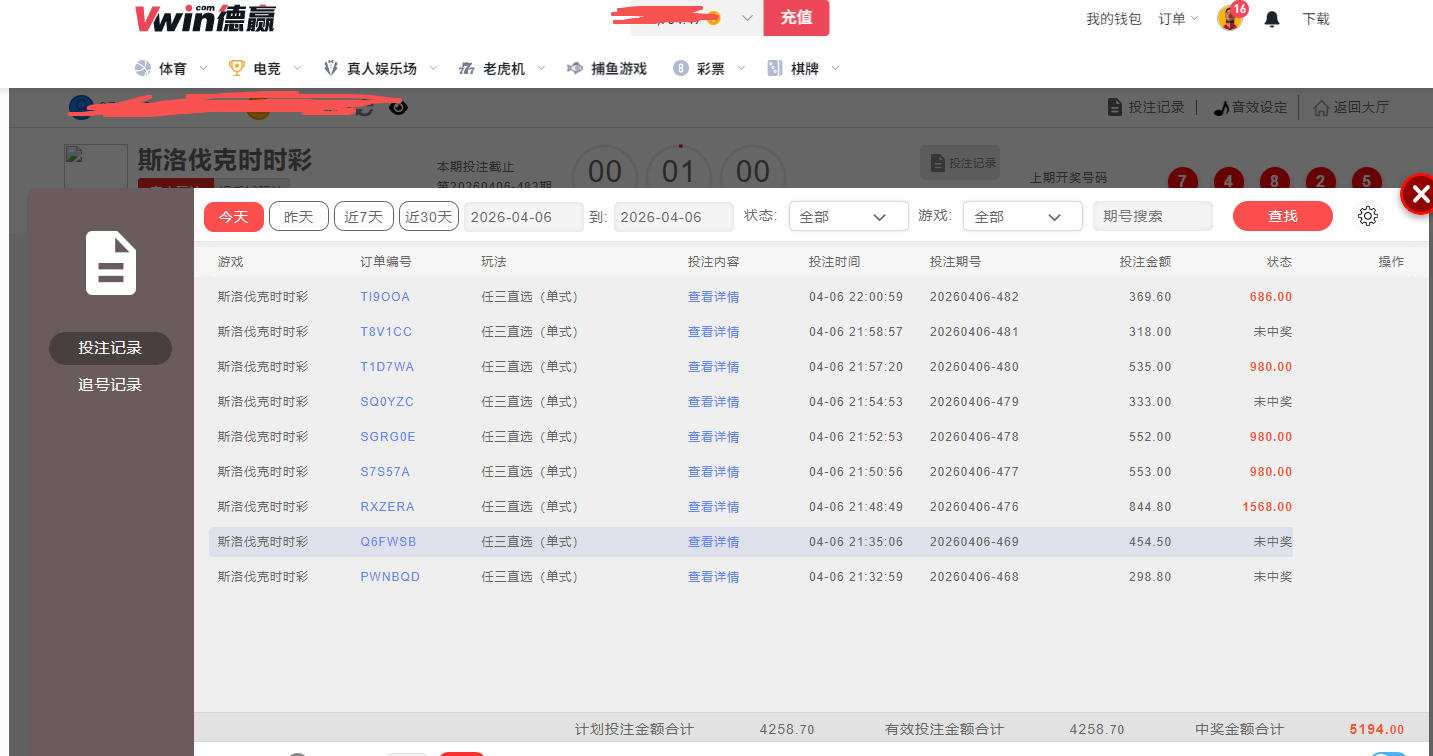Select the 近7天 date filter
The height and width of the screenshot is (756, 1433).
point(363,217)
